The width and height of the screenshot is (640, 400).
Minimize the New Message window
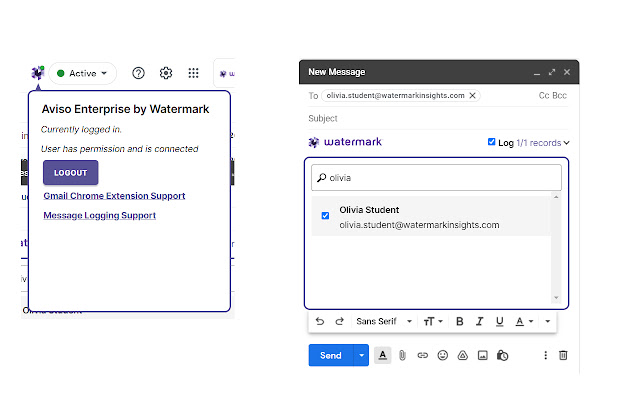pyautogui.click(x=537, y=73)
